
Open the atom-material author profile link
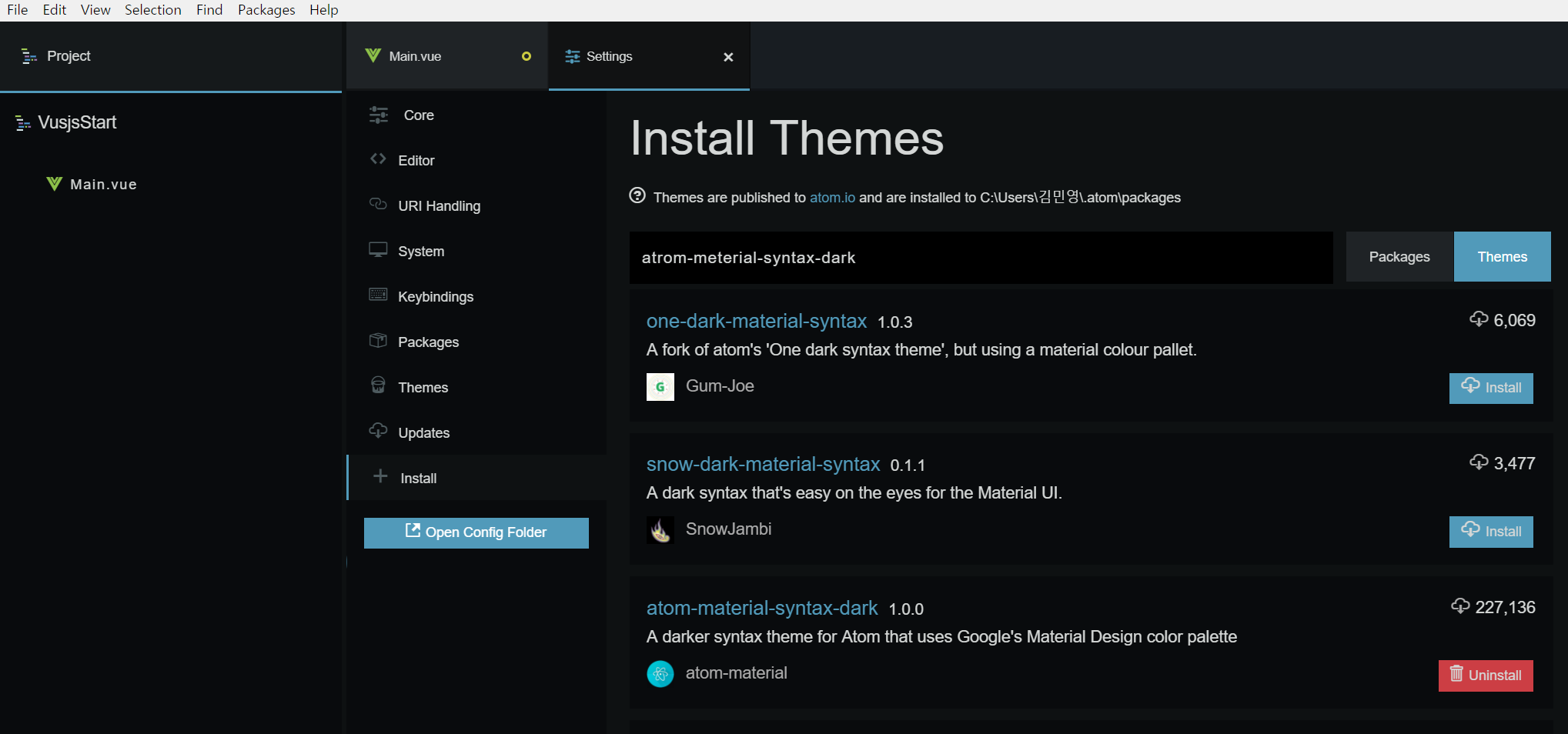pos(737,673)
